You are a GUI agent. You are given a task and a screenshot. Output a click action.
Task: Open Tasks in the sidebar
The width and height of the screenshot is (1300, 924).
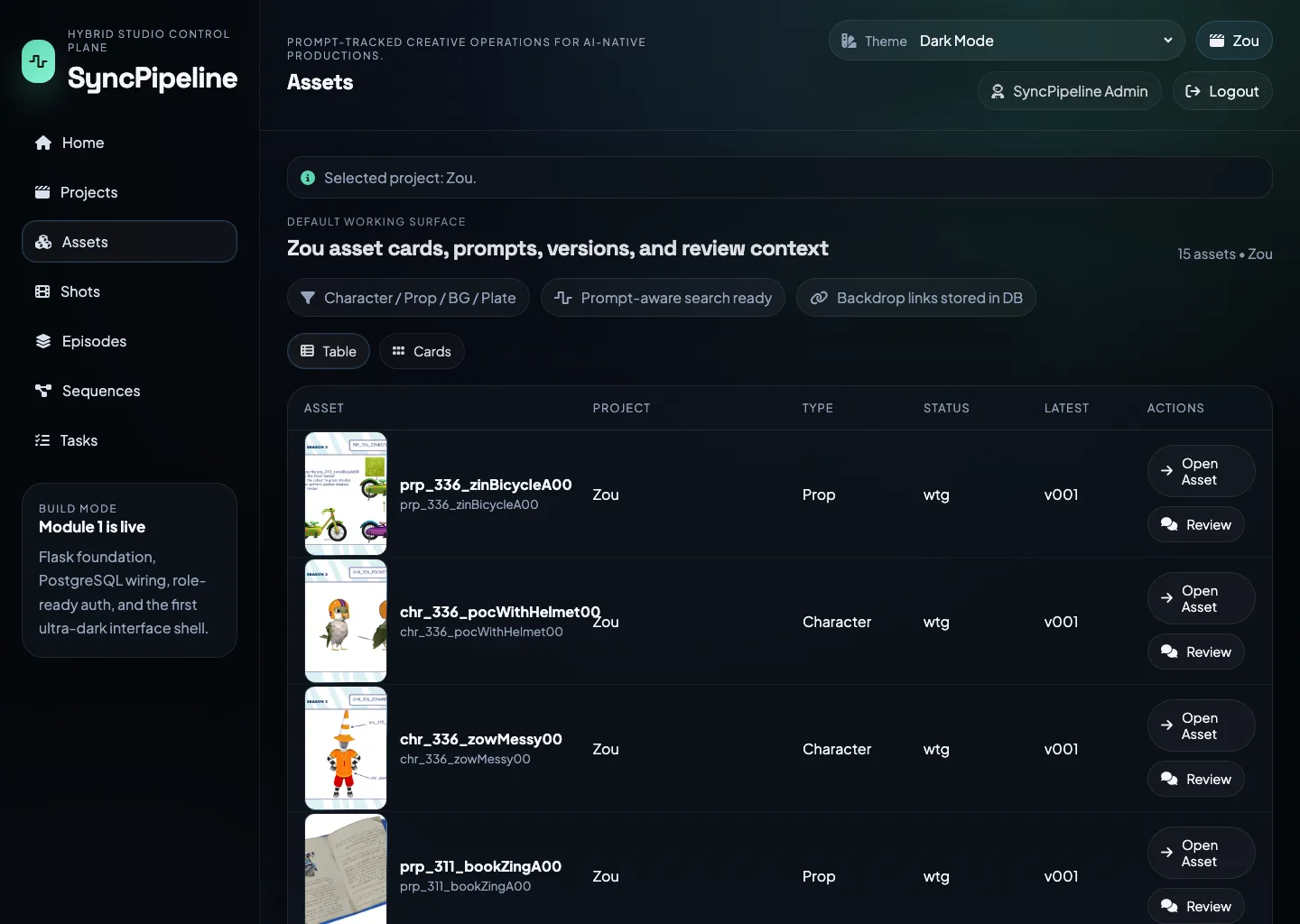pos(129,440)
